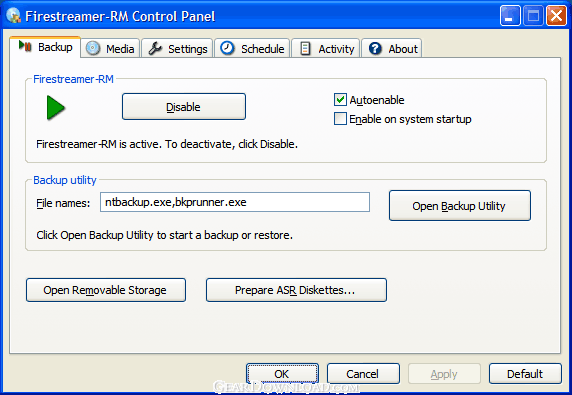Click the 'Firestreamer-RM' group title
Viewport: 572px width, 395px height.
click(x=73, y=79)
